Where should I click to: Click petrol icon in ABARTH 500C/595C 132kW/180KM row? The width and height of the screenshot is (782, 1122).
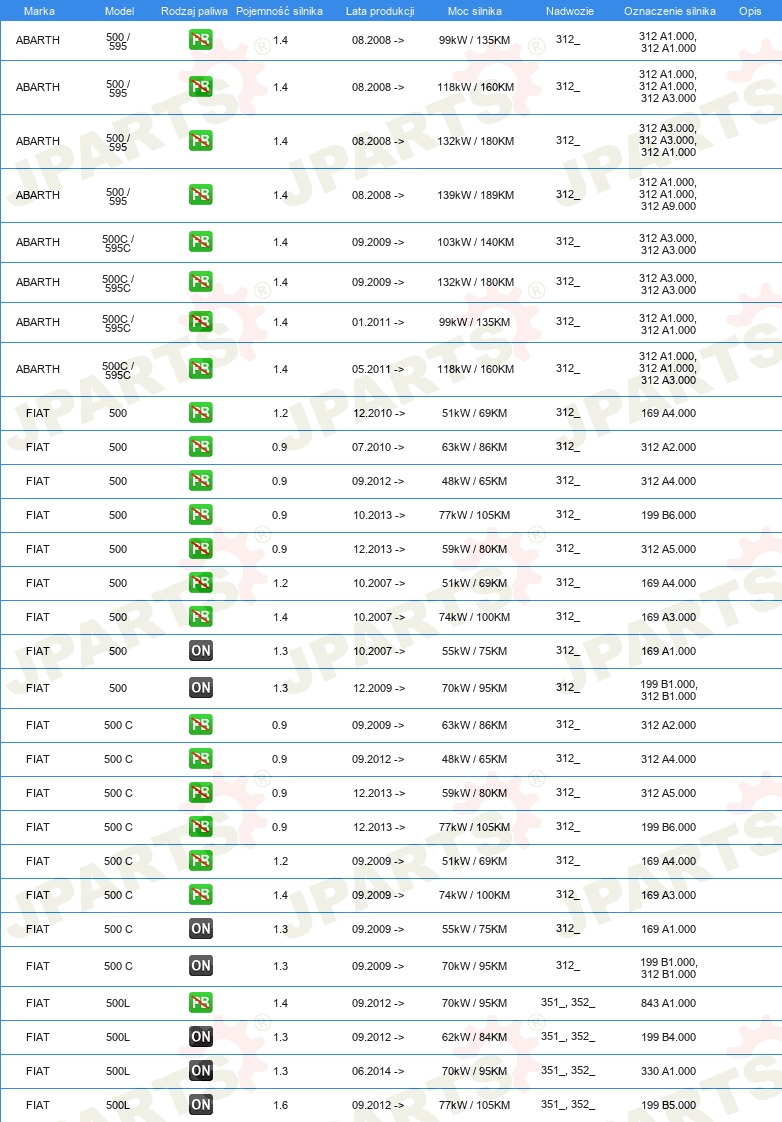click(x=201, y=282)
